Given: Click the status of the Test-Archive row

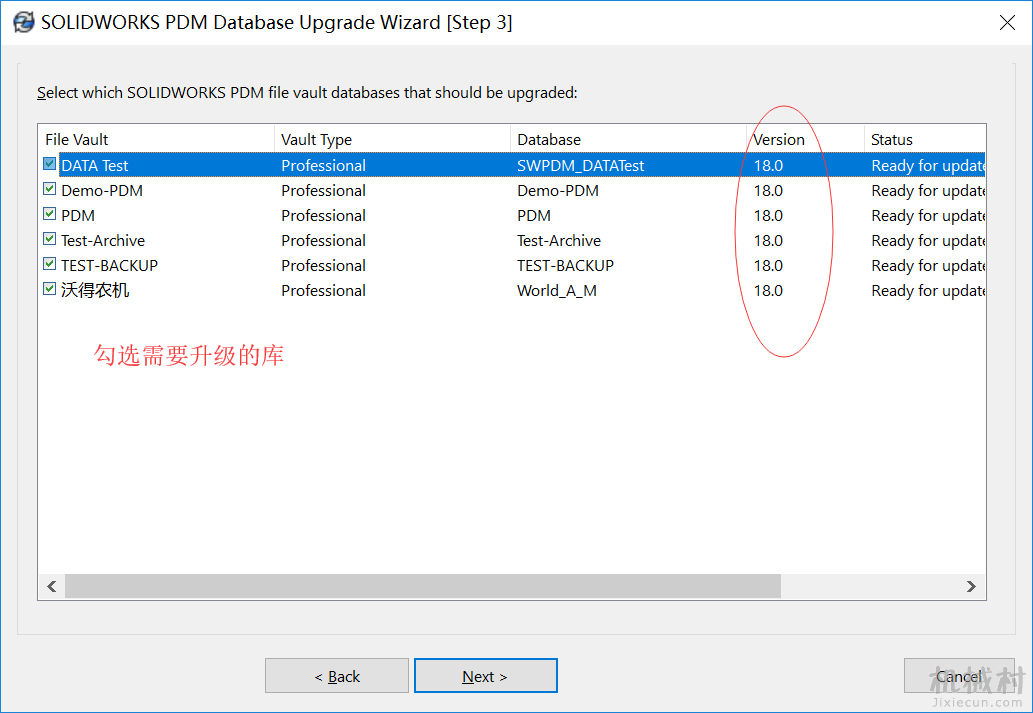Looking at the screenshot, I should pos(928,241).
